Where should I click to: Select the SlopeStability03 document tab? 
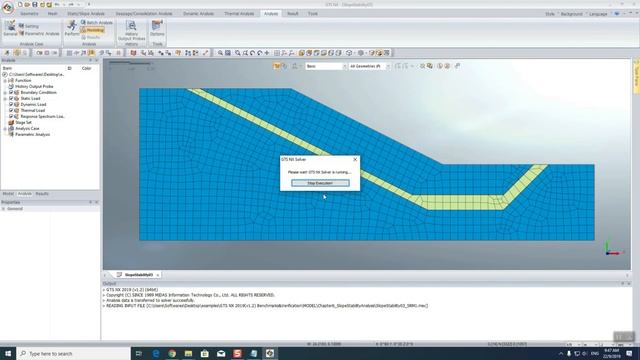click(x=138, y=275)
